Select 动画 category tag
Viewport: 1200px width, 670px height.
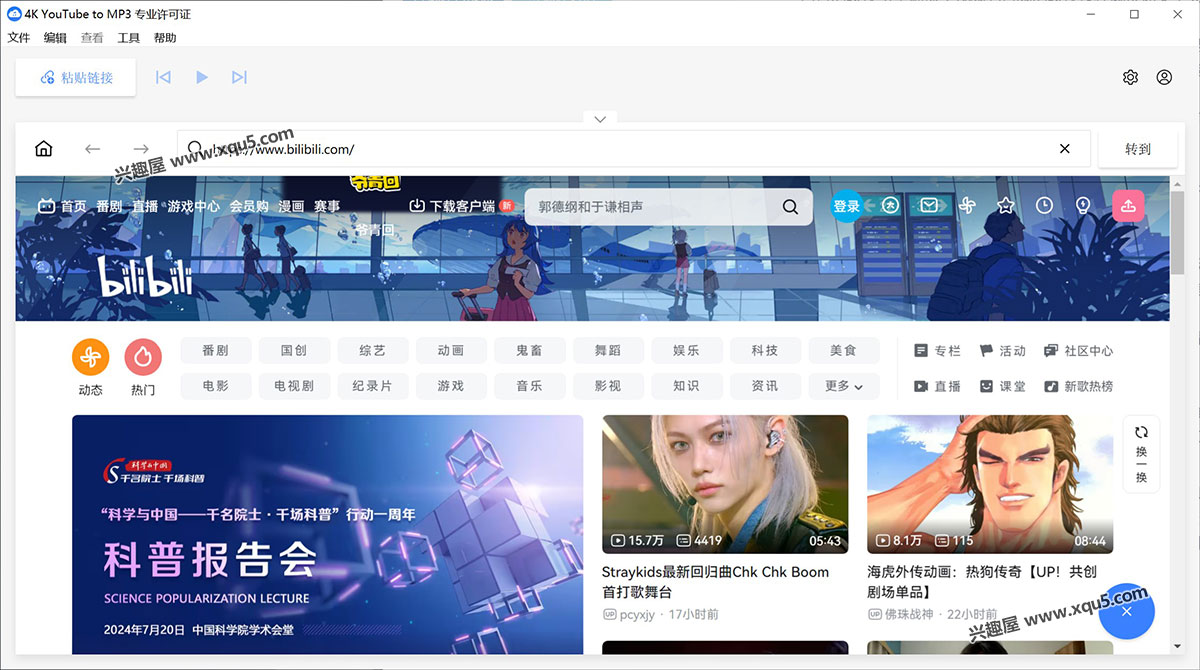click(x=451, y=350)
